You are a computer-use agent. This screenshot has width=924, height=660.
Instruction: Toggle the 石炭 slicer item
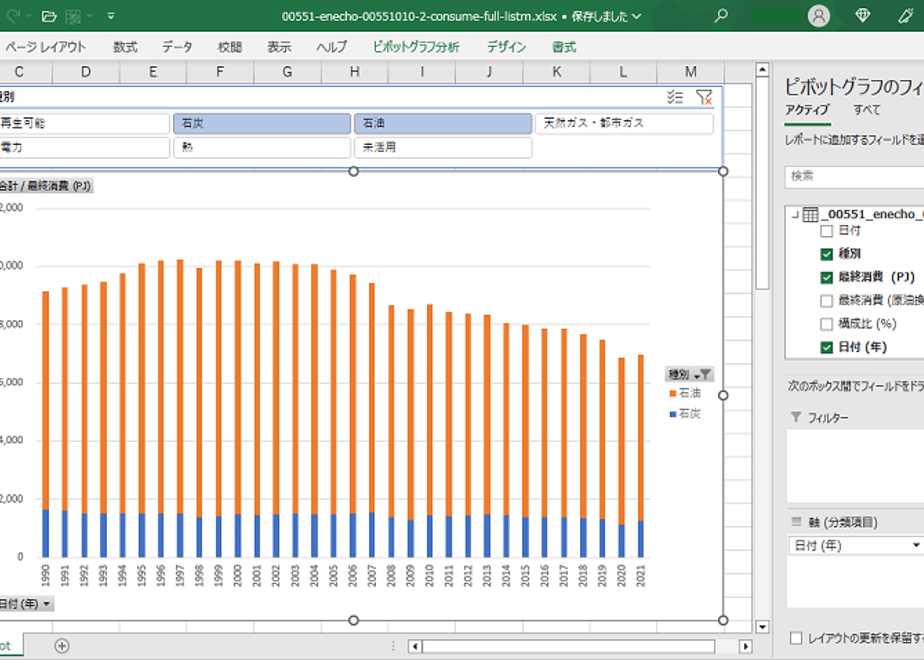pos(262,123)
